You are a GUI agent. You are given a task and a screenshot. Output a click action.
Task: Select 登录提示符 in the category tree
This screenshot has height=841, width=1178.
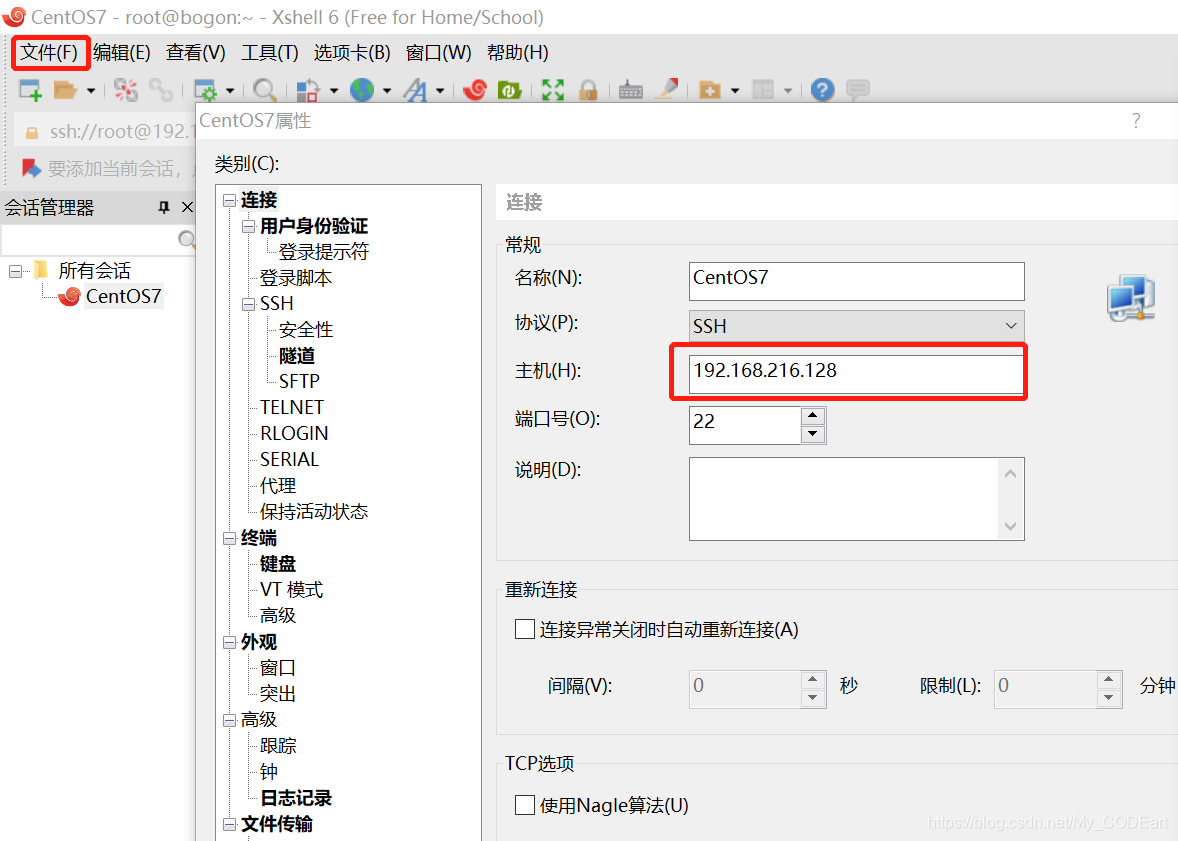[324, 252]
